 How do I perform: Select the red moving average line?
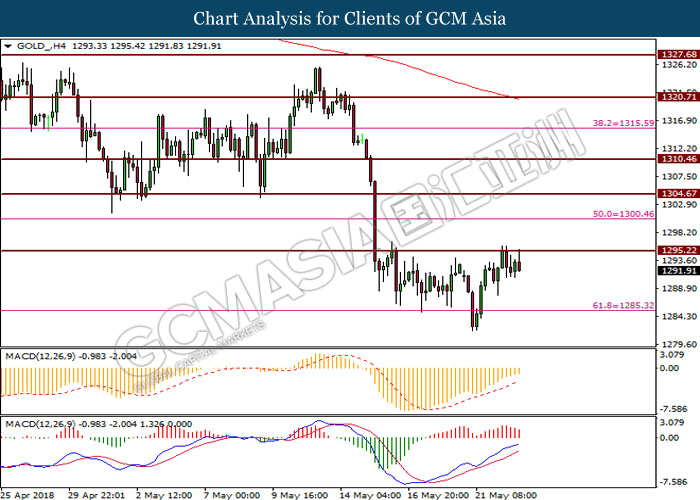coord(399,65)
